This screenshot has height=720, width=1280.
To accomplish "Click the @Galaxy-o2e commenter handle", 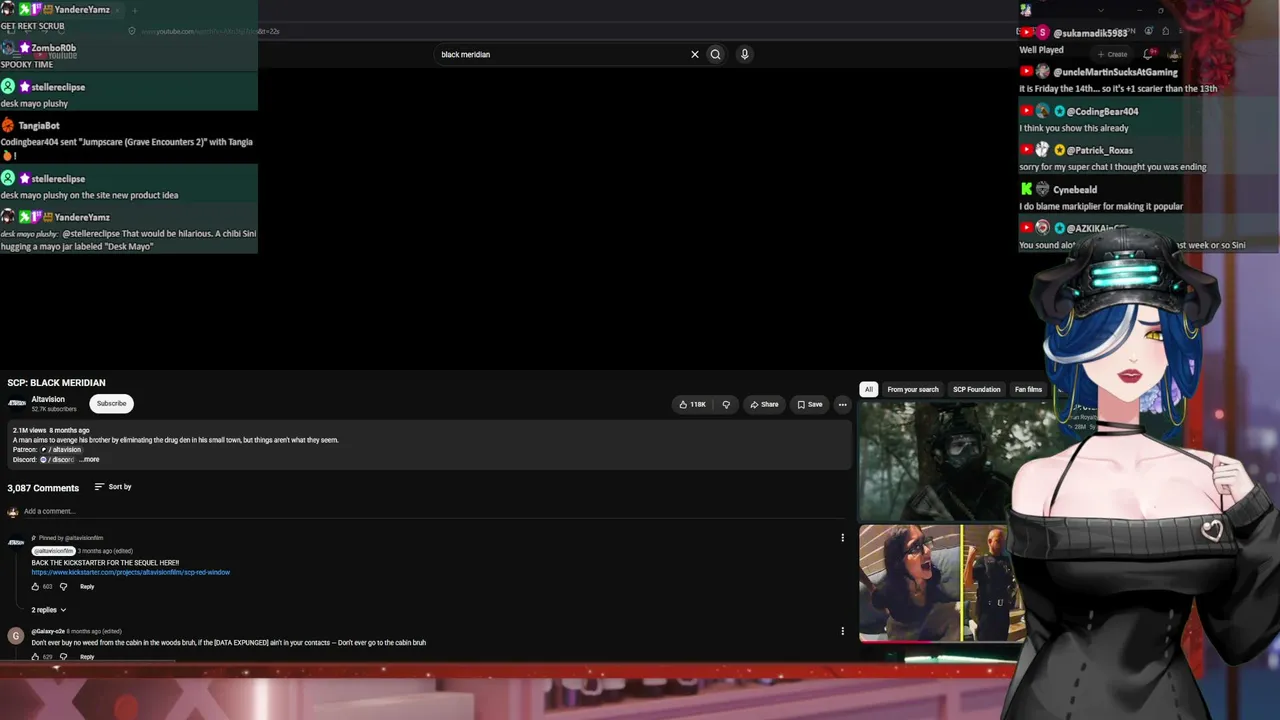I will [47, 631].
